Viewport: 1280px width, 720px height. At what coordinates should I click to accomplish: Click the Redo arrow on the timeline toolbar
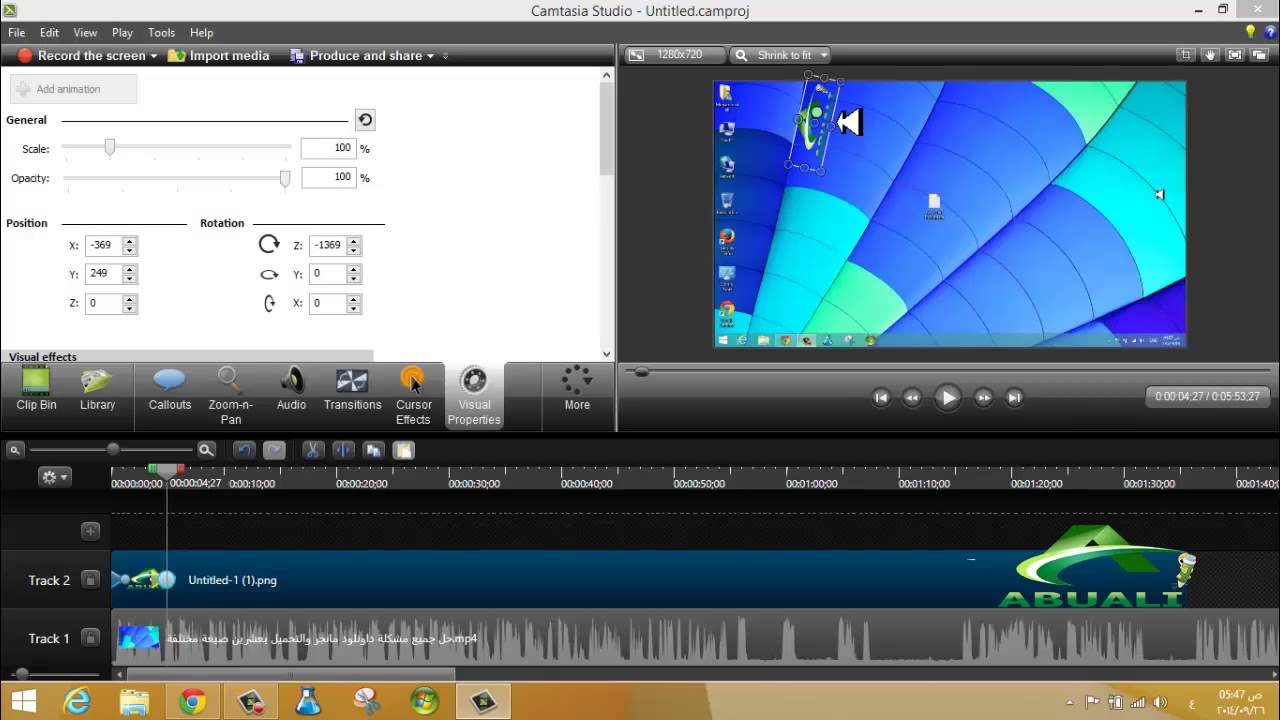tap(274, 450)
